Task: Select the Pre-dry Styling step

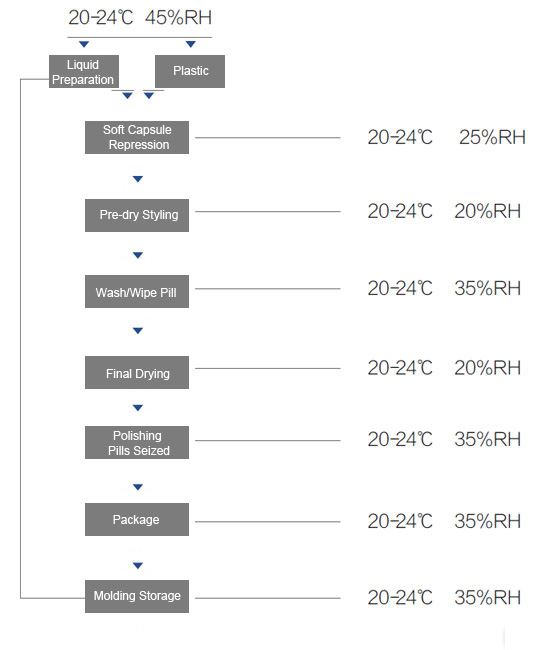Action: pyautogui.click(x=137, y=215)
